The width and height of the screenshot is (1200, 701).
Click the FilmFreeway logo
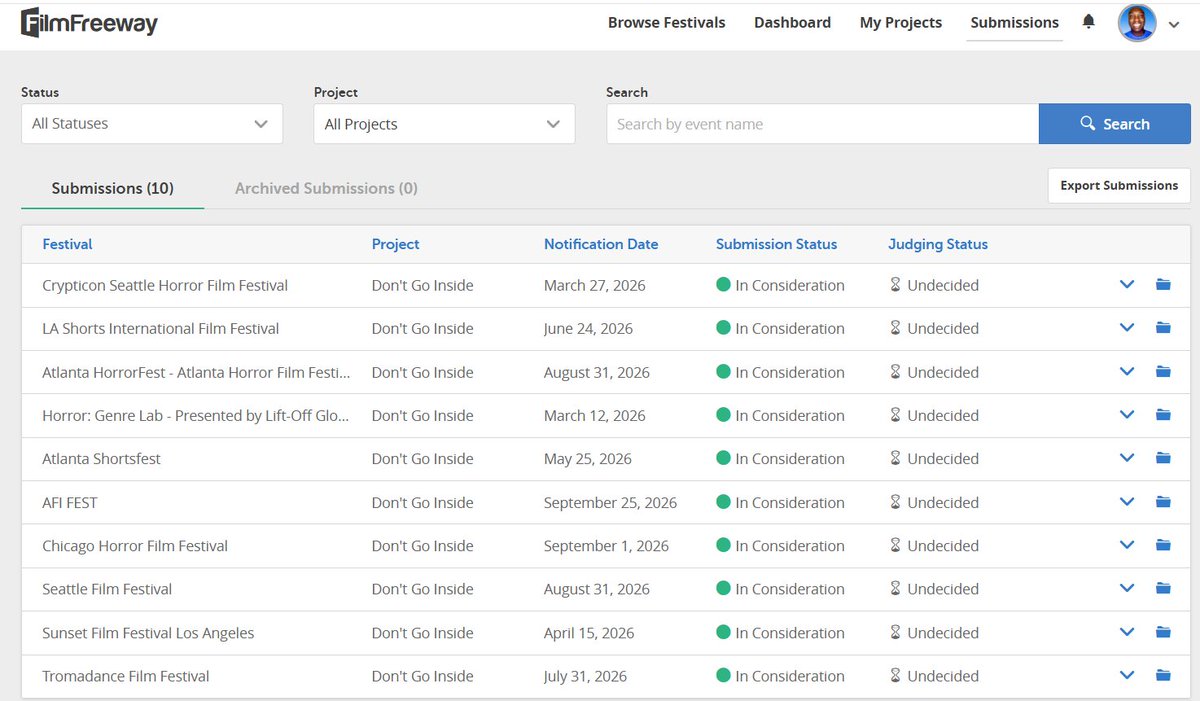89,22
